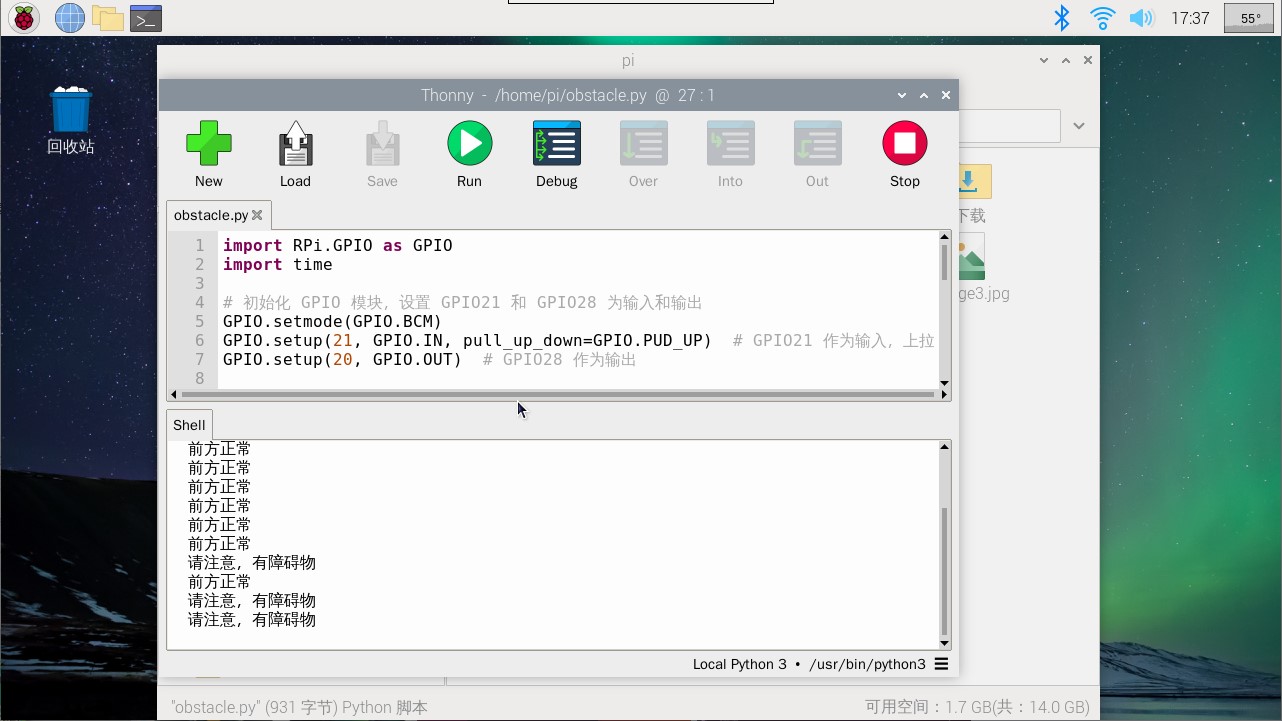Stop the running program
This screenshot has width=1282, height=721.
[x=904, y=153]
